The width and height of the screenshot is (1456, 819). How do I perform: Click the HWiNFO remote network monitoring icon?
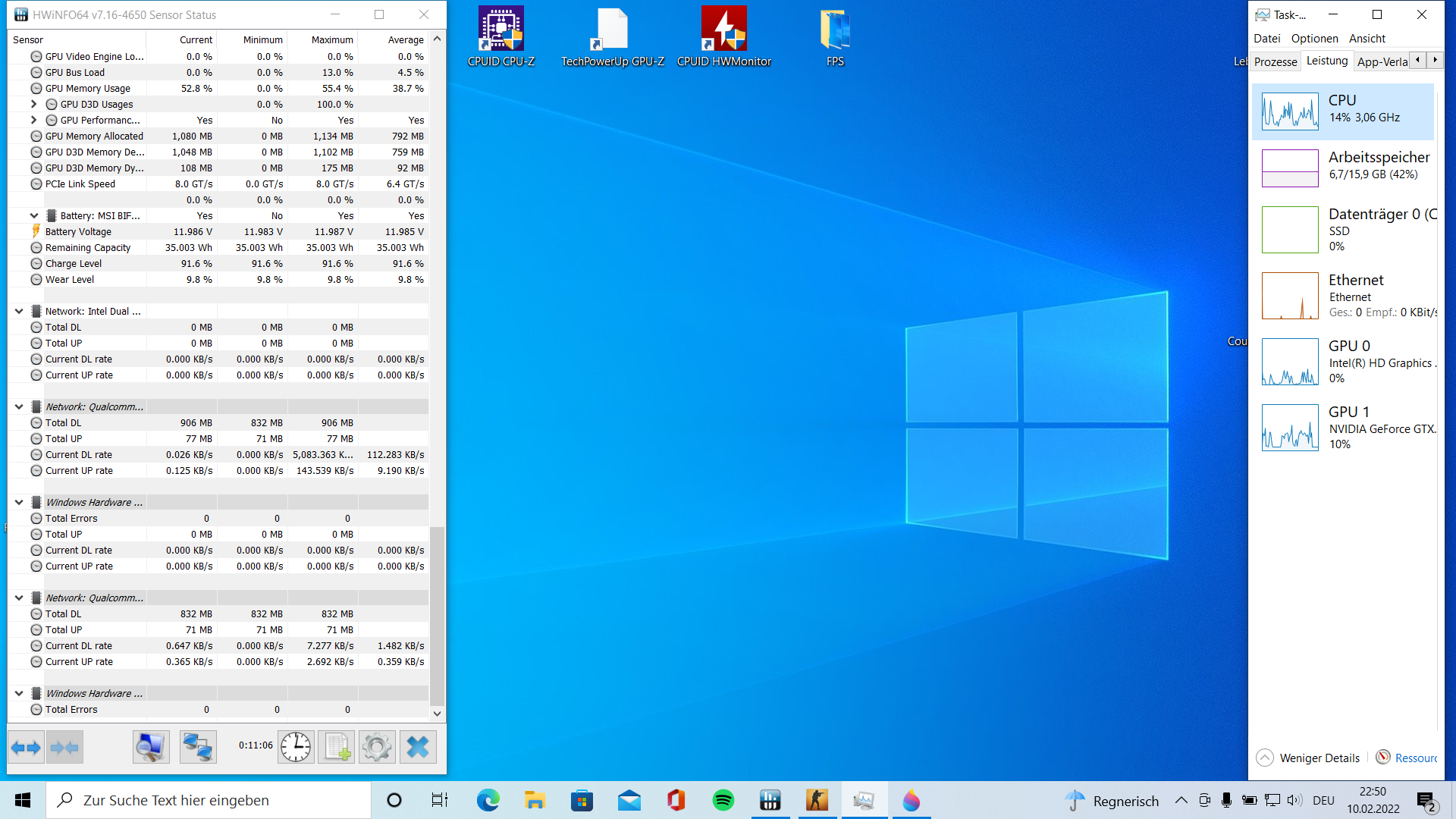198,748
